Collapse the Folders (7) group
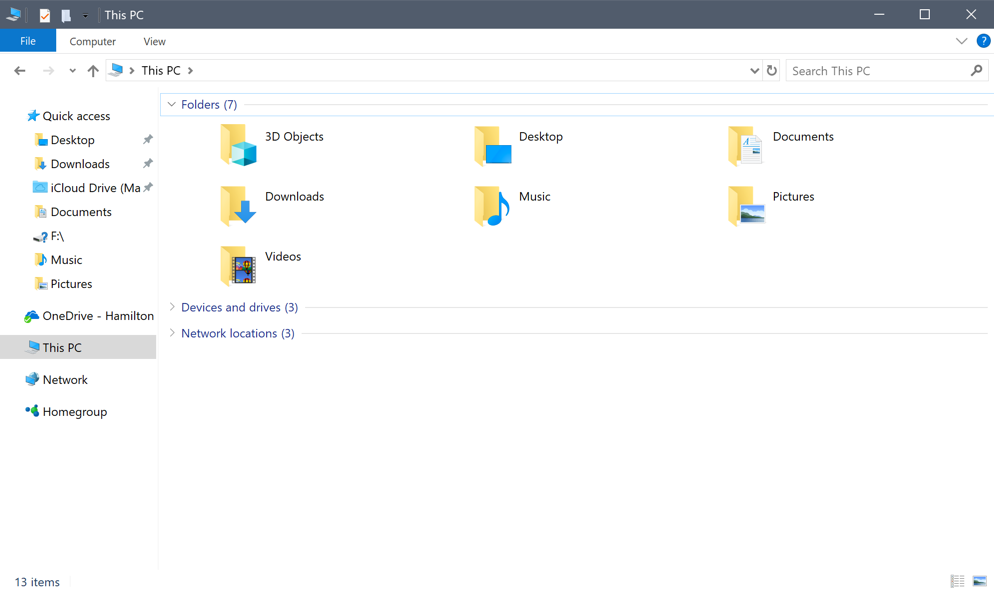This screenshot has width=994, height=592. [x=171, y=105]
